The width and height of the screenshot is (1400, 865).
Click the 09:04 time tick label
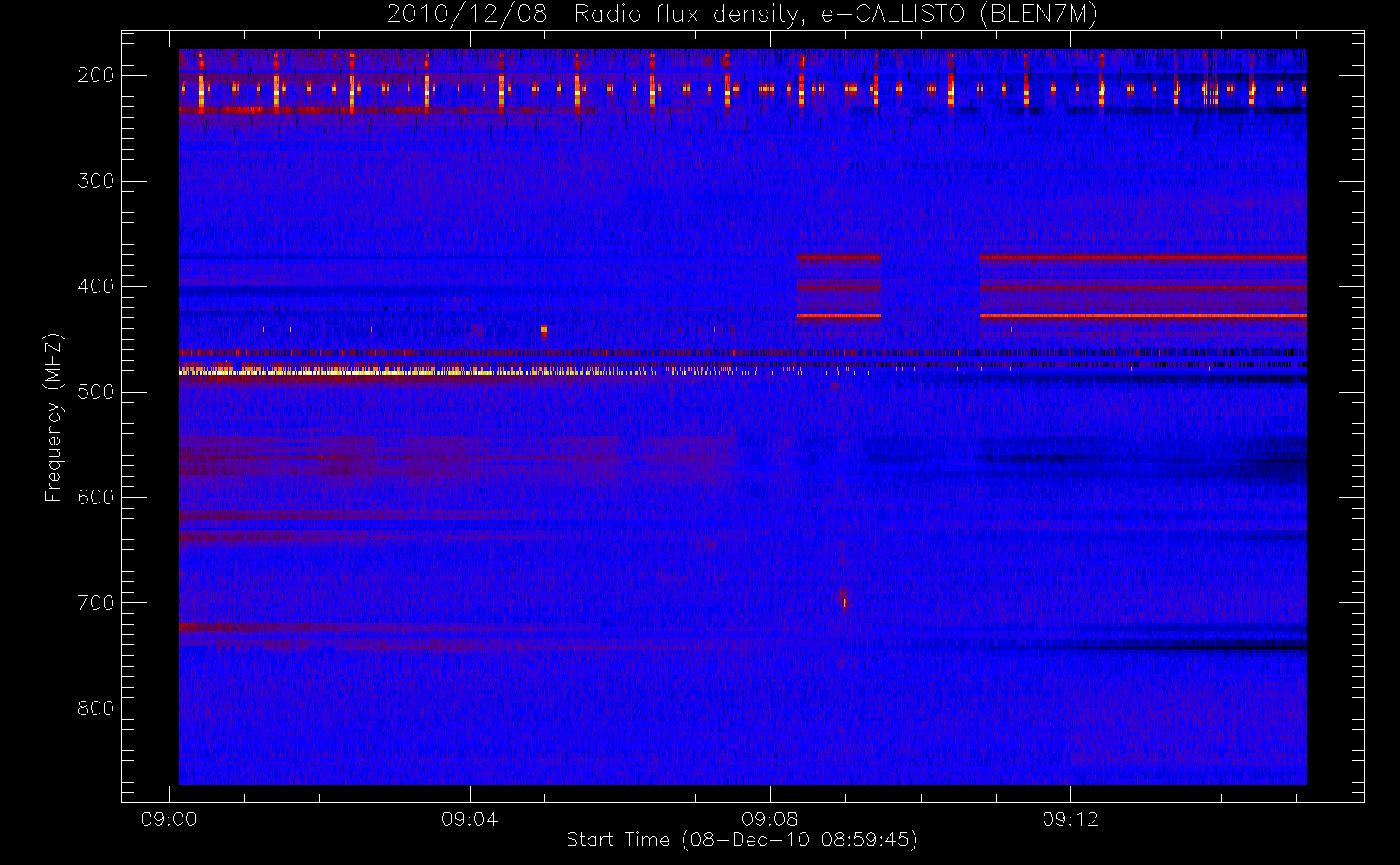[469, 819]
